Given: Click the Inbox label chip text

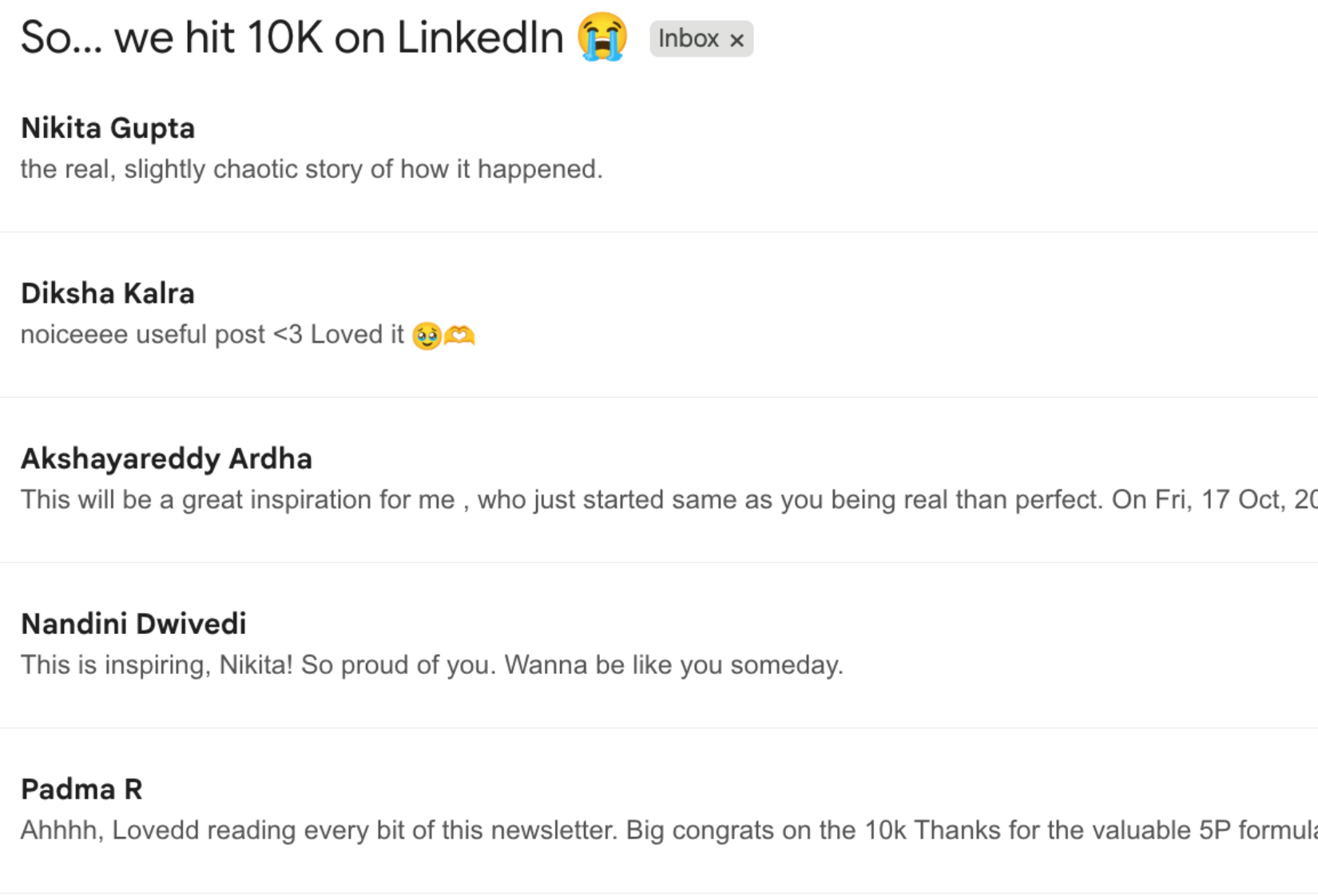Looking at the screenshot, I should 688,38.
